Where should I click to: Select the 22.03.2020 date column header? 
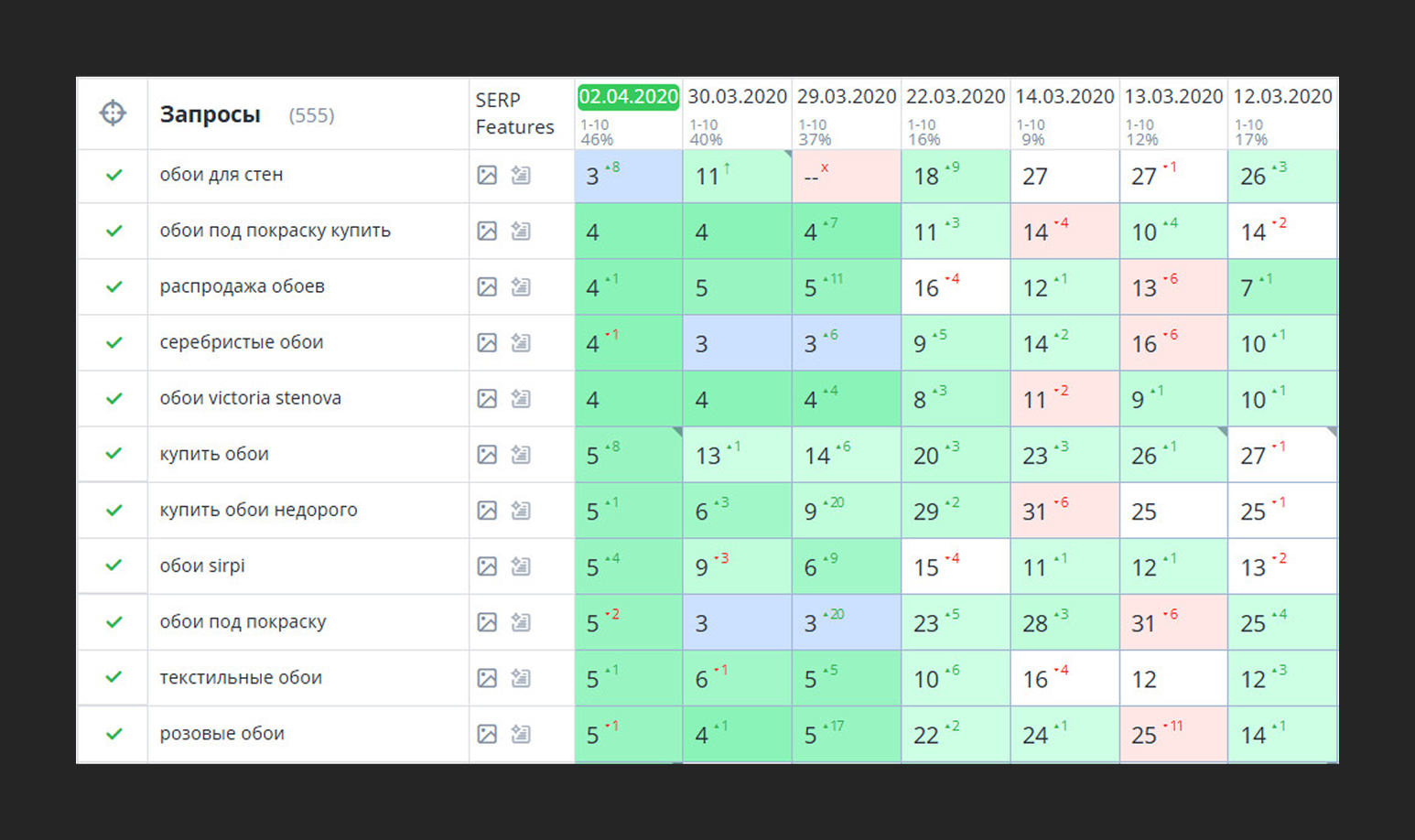955,96
